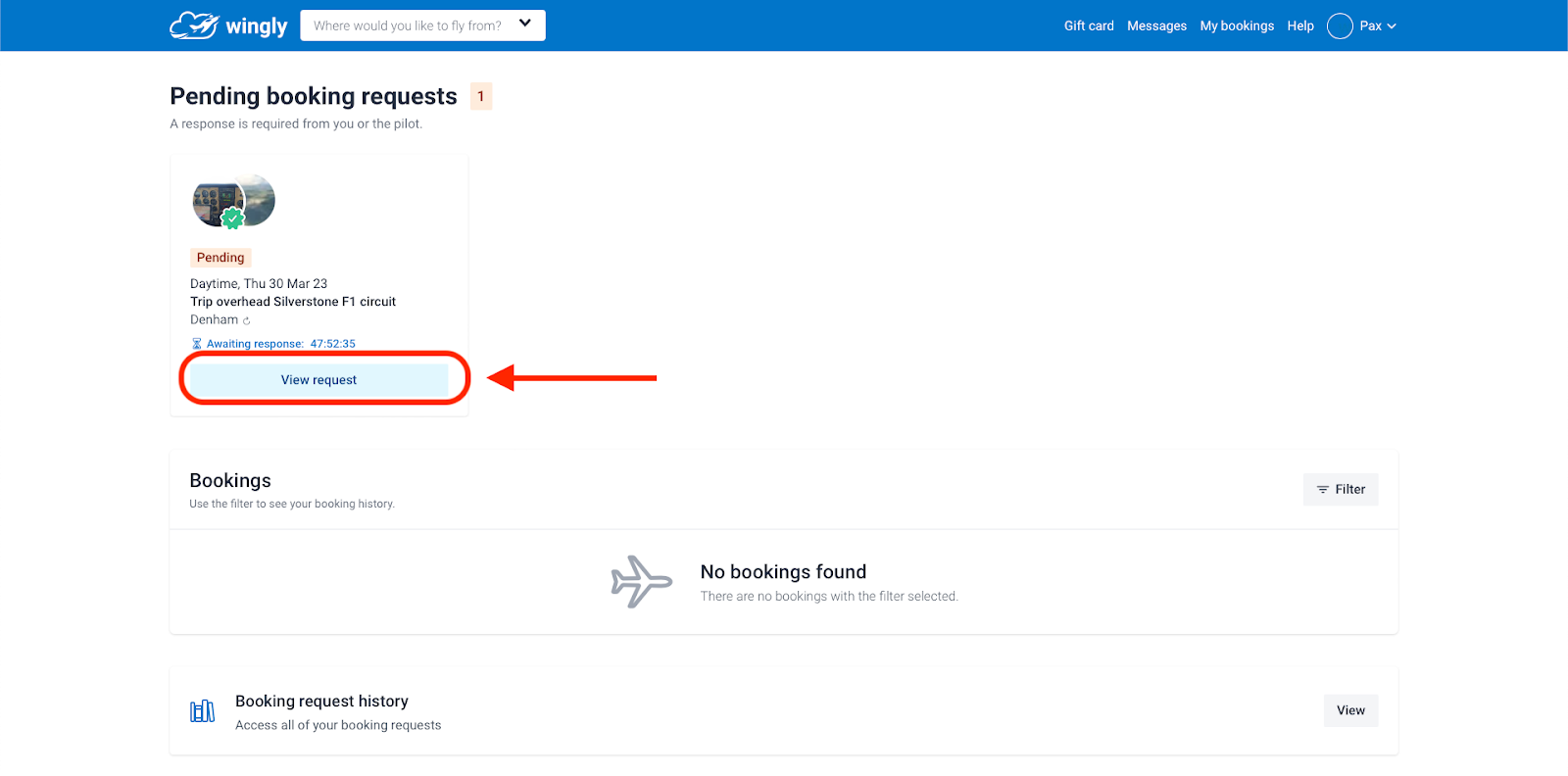Click the filter lines icon
The height and width of the screenshot is (776, 1568).
tap(1323, 489)
